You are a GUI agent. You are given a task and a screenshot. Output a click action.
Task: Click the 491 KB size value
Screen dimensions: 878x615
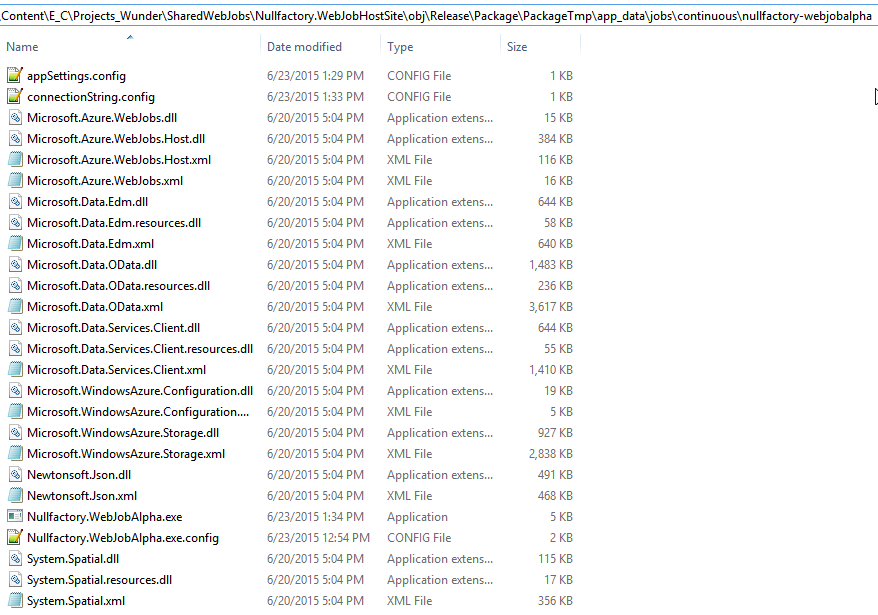click(555, 474)
